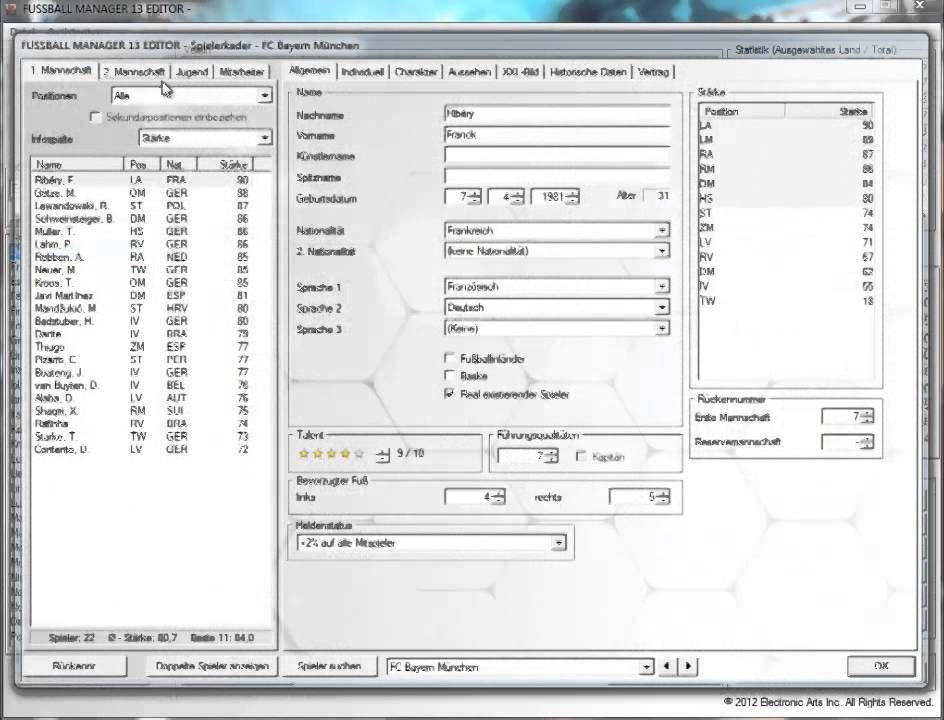
Task: Open the Sprache 3 dropdown
Action: [662, 328]
